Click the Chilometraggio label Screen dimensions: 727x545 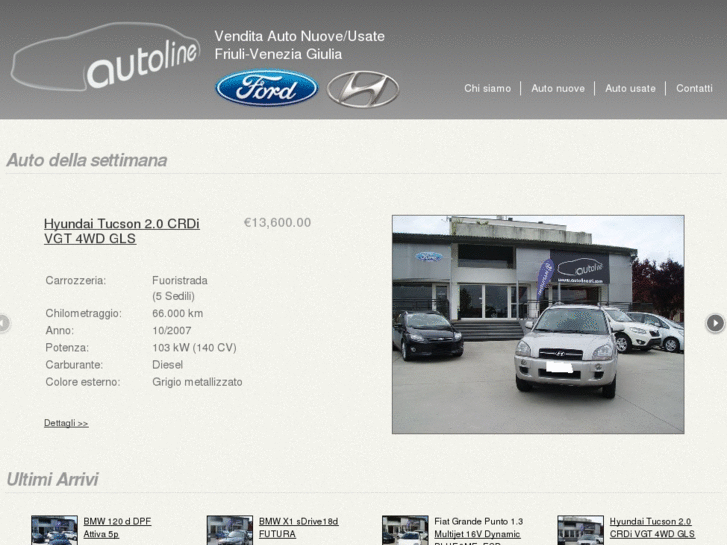(83, 314)
